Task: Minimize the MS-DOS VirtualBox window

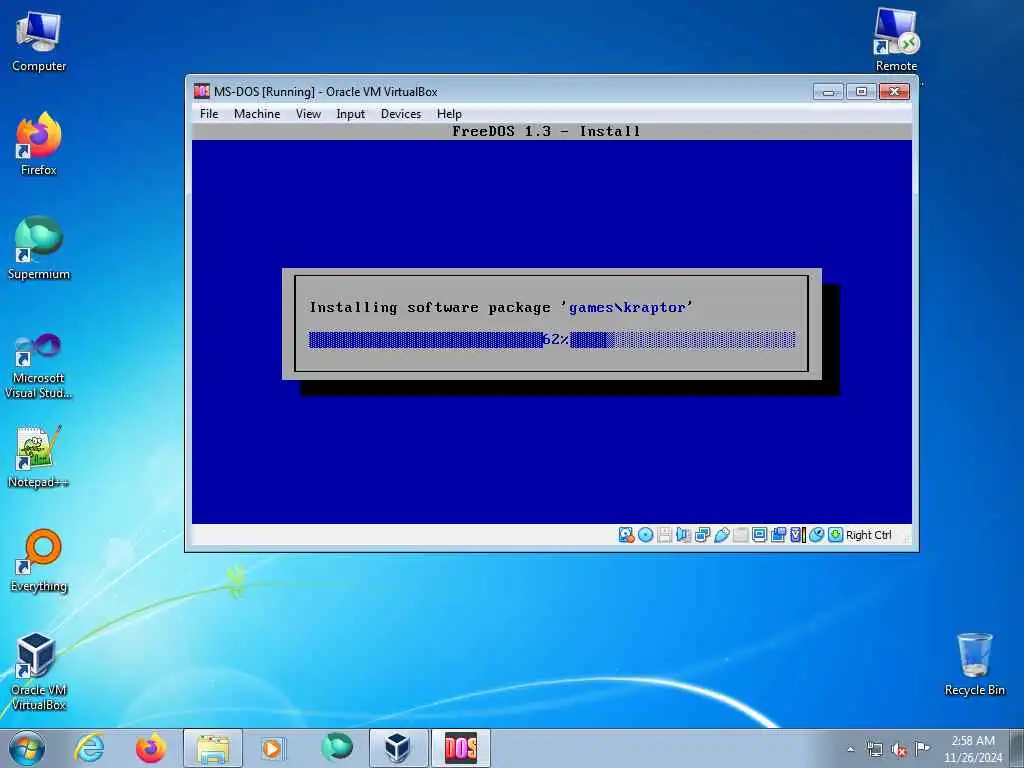Action: click(x=828, y=91)
